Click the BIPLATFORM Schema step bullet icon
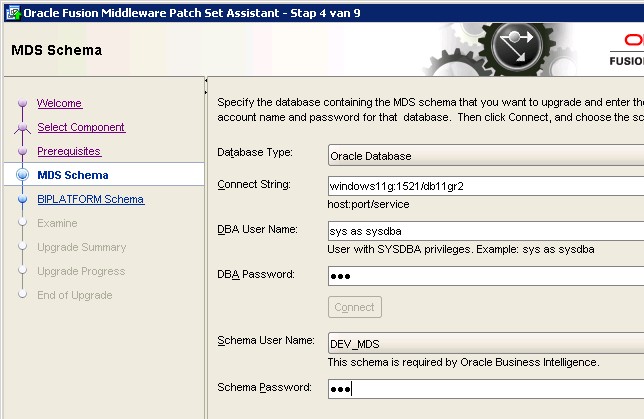644x419 pixels. click(22, 200)
